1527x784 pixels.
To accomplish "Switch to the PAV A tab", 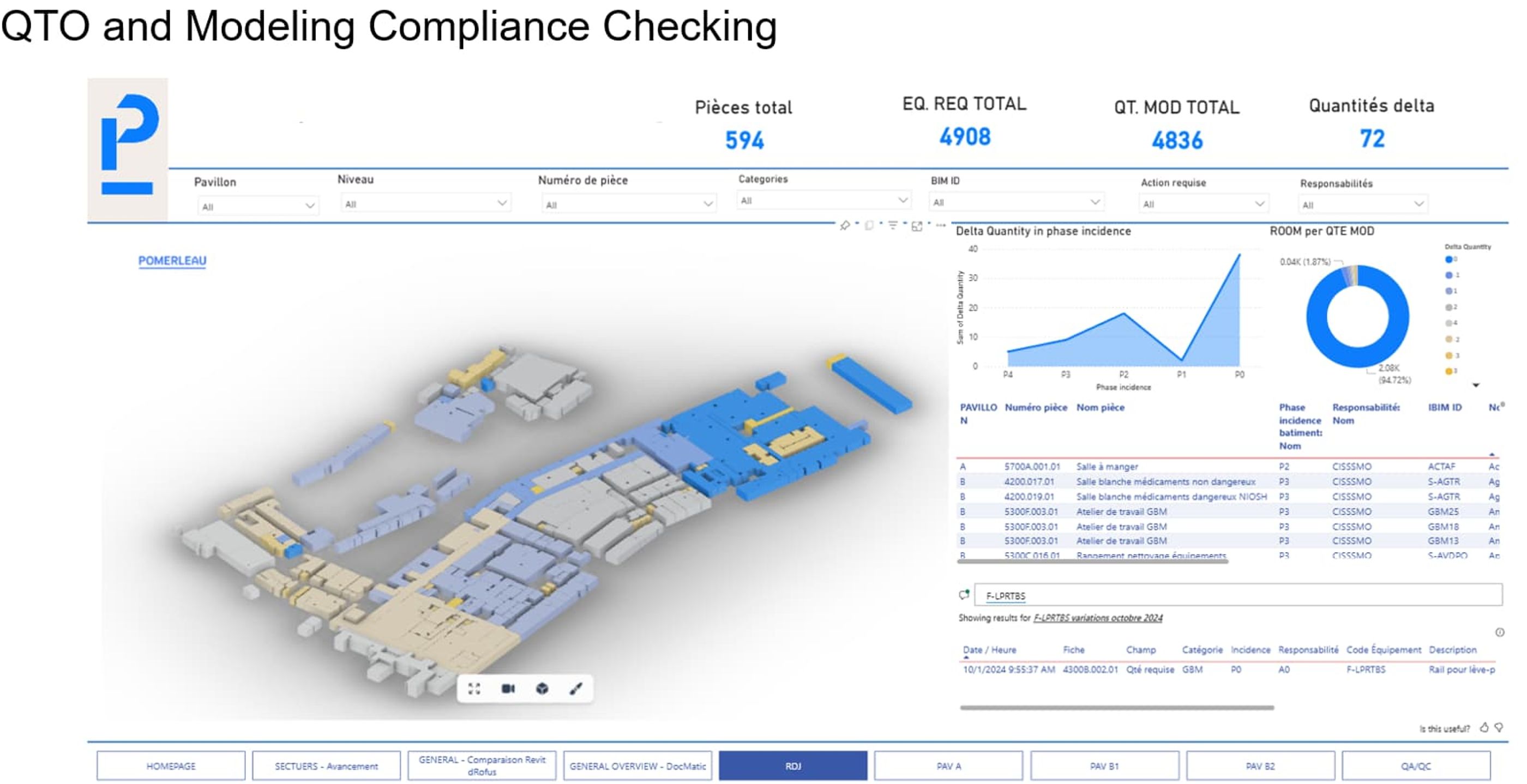I will (948, 765).
